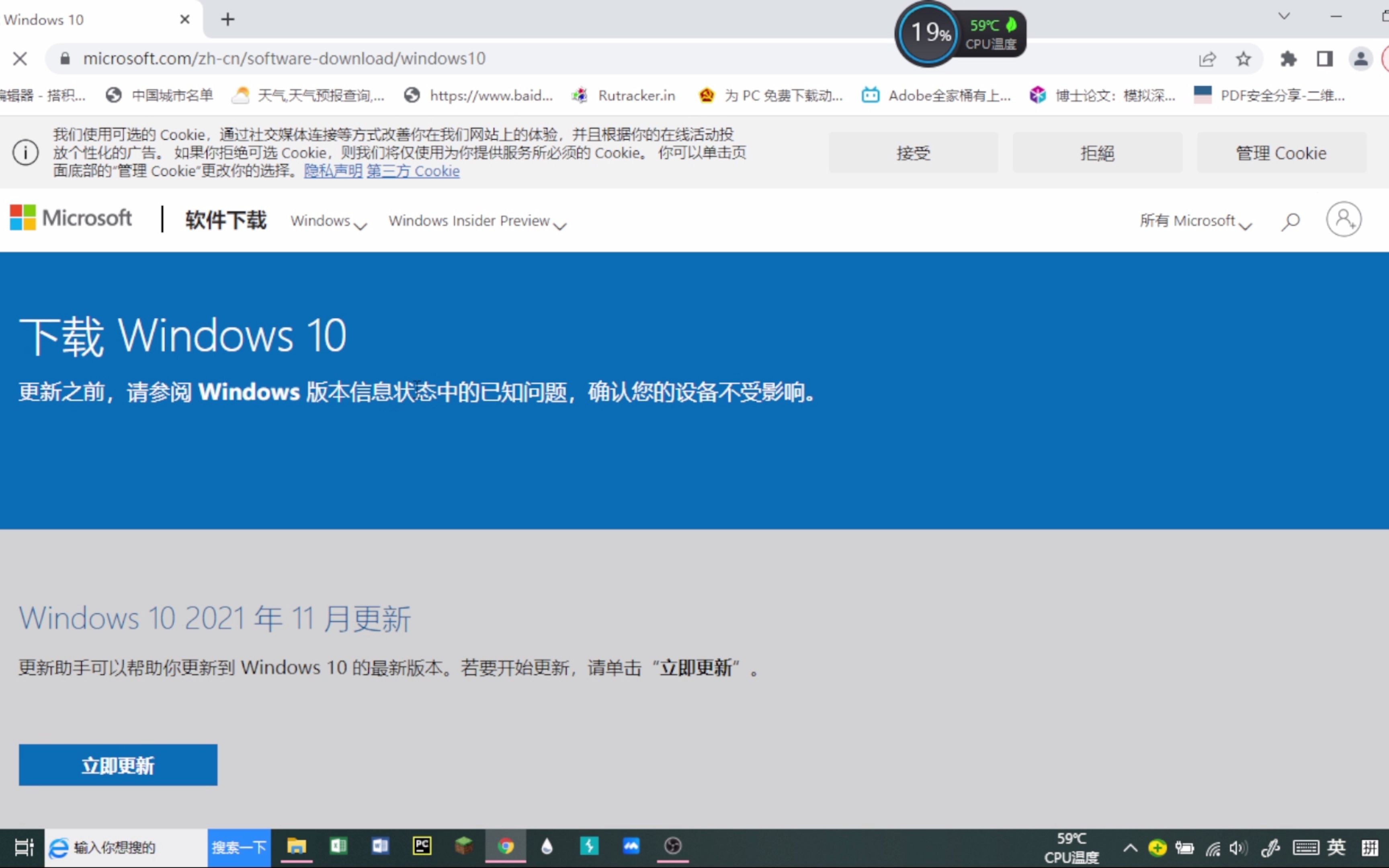Open Task View in the taskbar

[x=24, y=848]
